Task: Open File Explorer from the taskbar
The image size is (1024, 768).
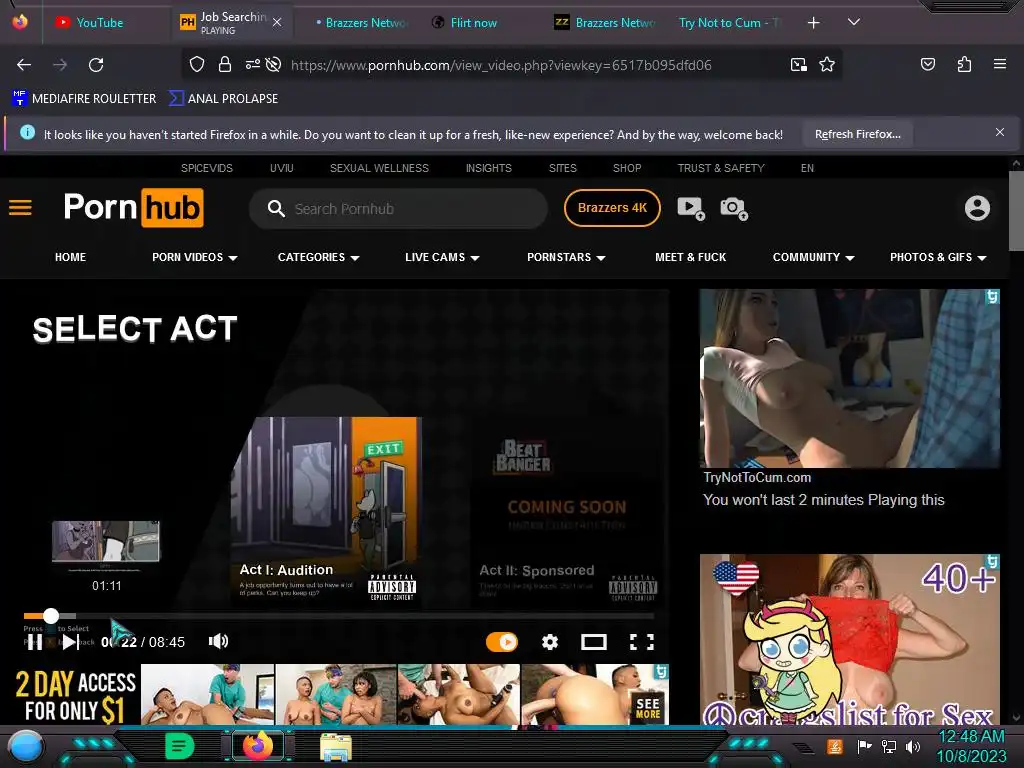Action: (x=336, y=746)
